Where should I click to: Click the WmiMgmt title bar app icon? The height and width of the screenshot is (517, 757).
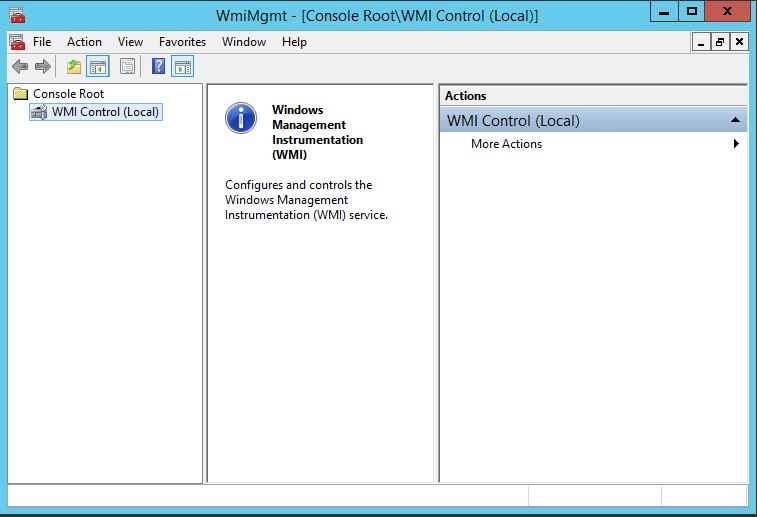pos(17,15)
